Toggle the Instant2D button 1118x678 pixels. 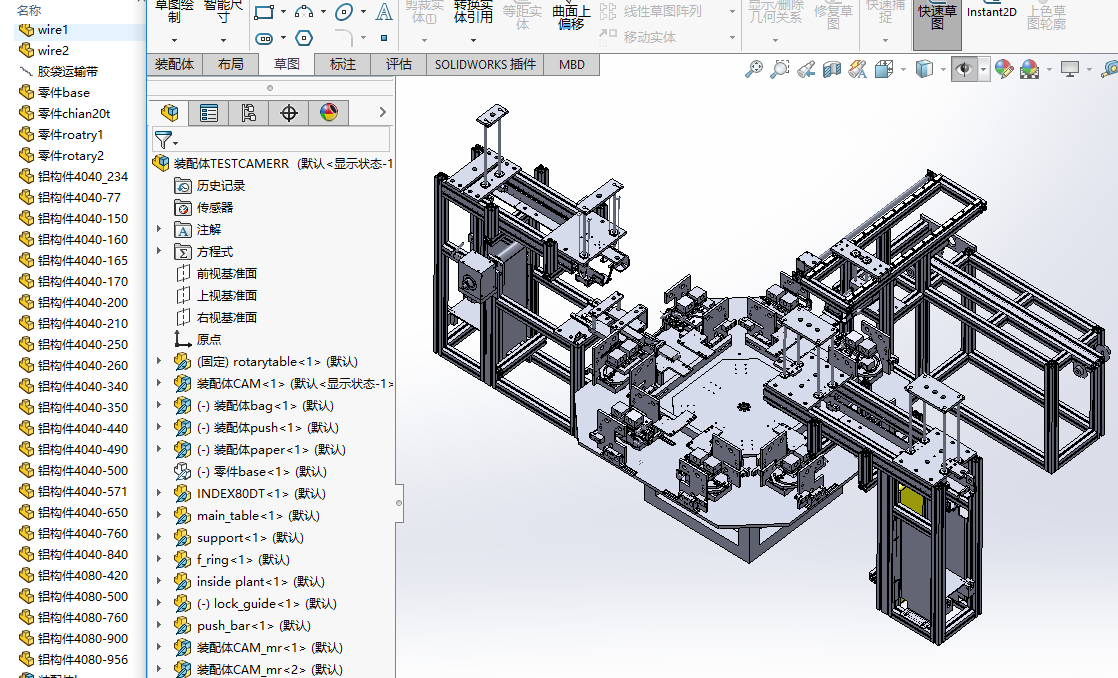[x=991, y=13]
